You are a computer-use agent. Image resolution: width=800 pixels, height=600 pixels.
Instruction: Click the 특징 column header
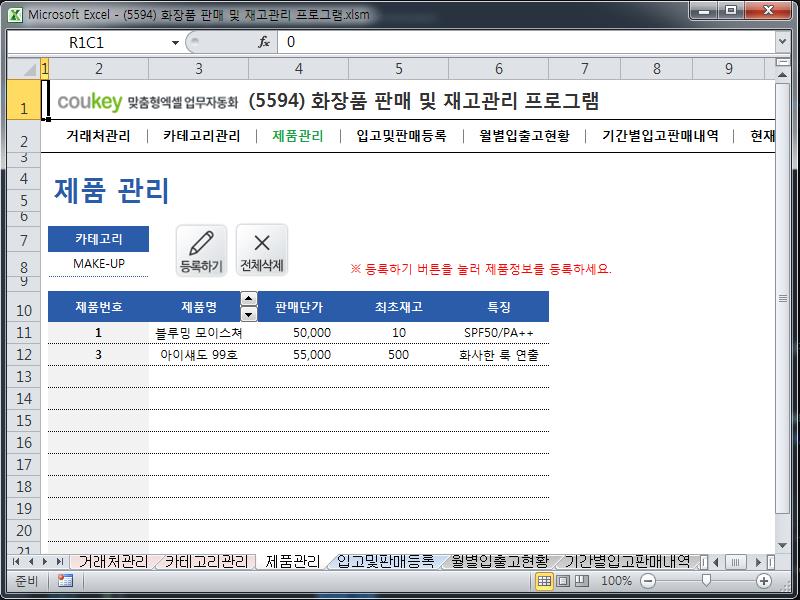(498, 307)
